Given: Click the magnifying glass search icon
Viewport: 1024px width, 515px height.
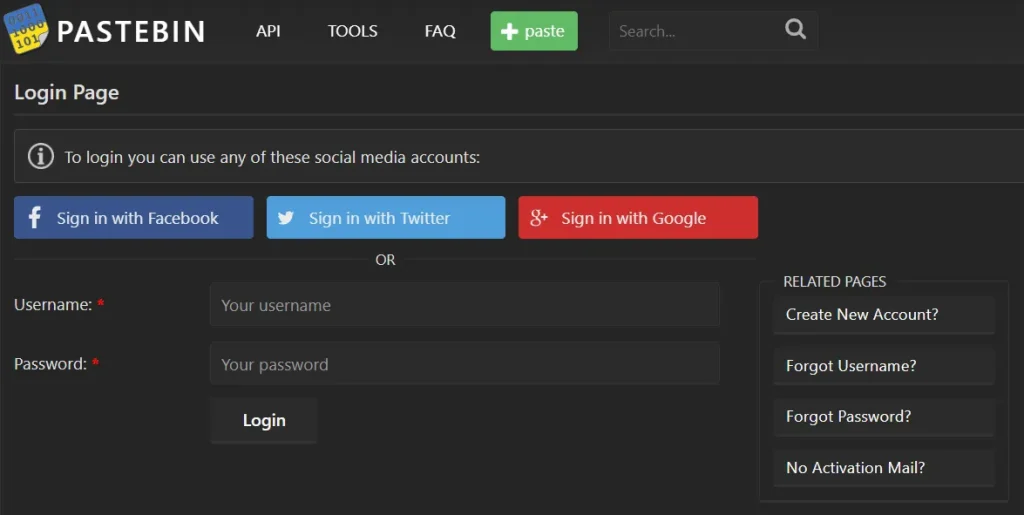Looking at the screenshot, I should 795,29.
